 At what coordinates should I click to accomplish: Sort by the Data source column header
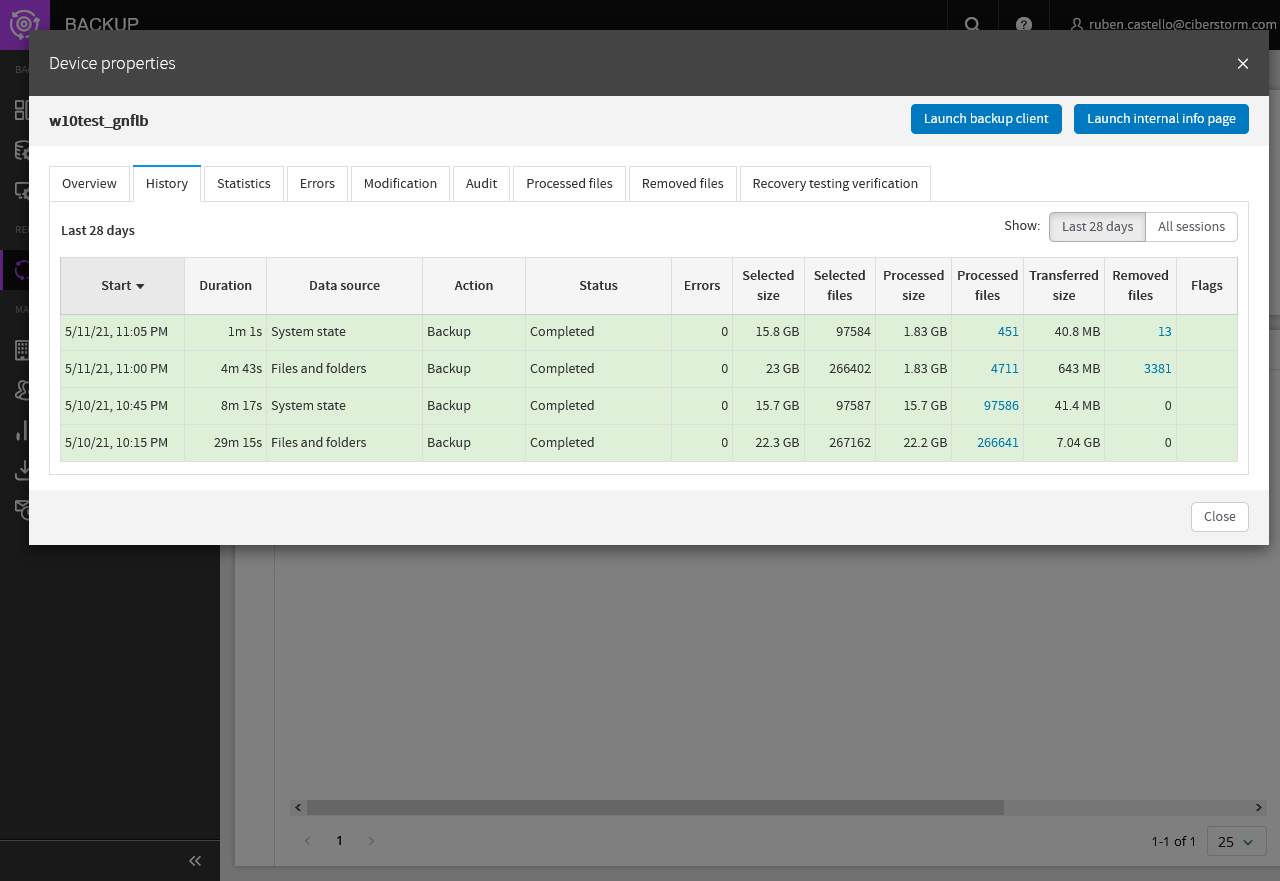[x=344, y=286]
